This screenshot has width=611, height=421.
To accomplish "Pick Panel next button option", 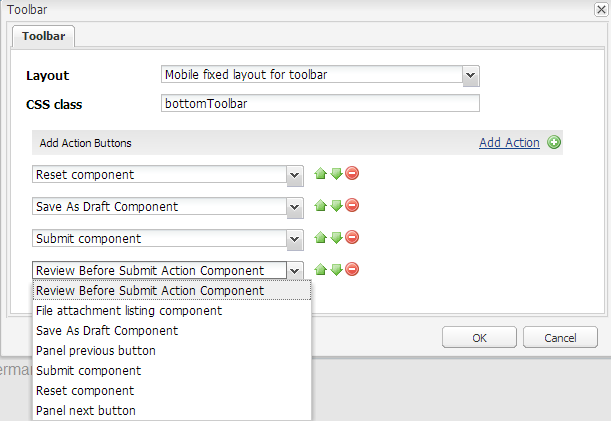I will pyautogui.click(x=86, y=411).
